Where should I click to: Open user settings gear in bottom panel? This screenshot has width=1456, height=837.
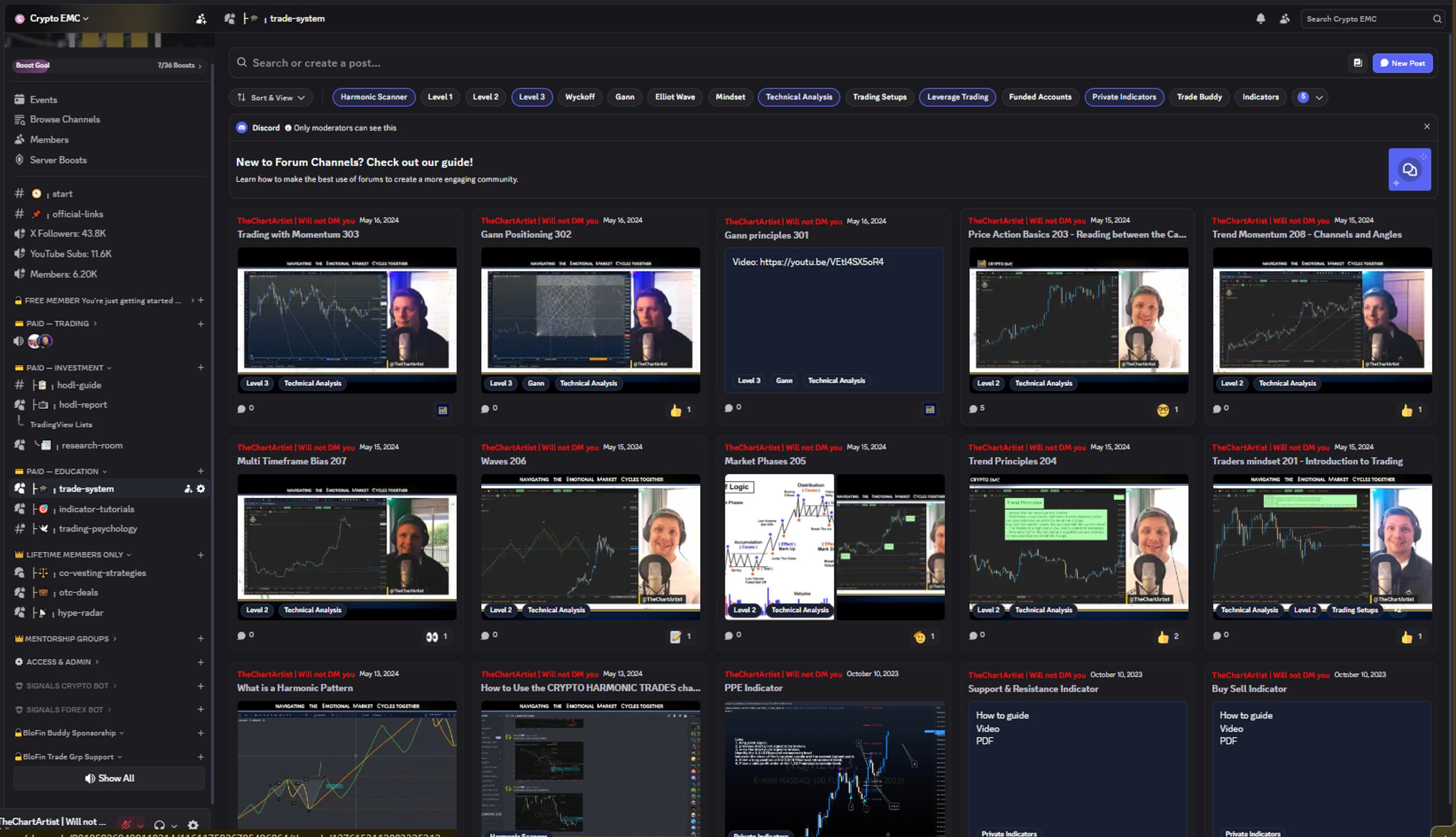[x=193, y=825]
